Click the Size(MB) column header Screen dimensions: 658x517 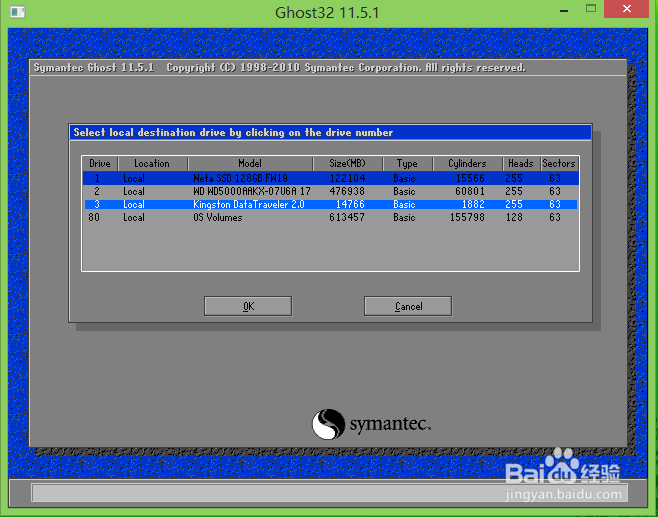[347, 164]
